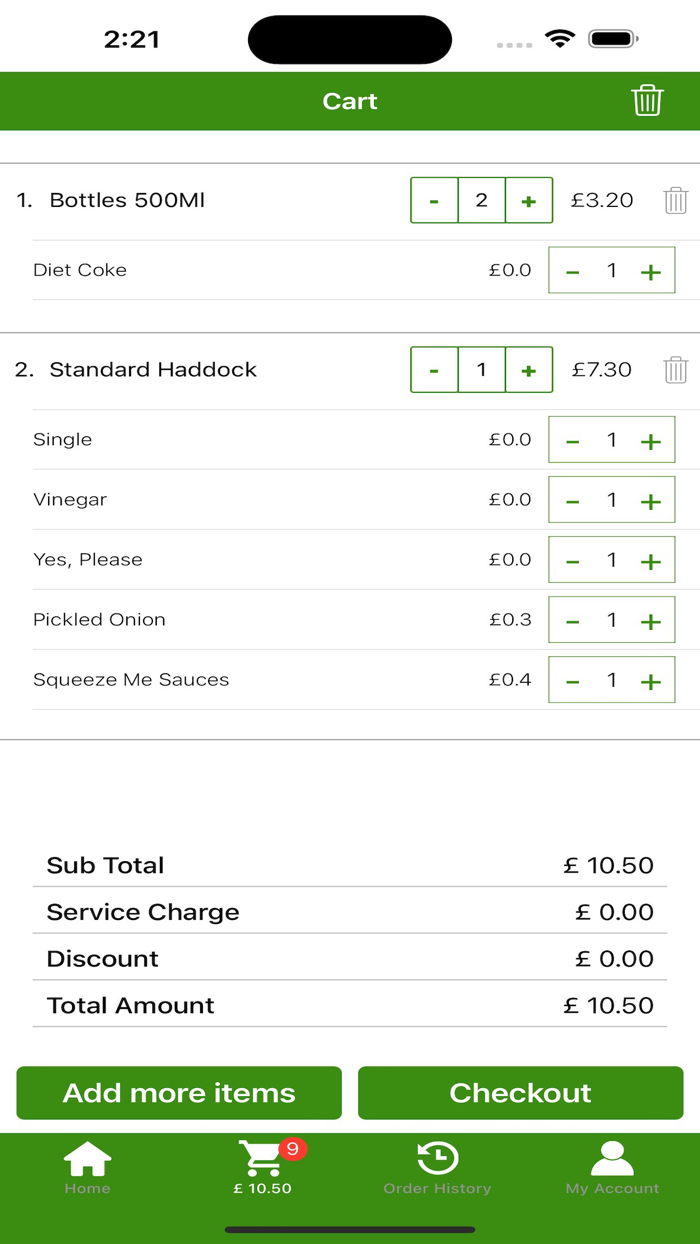Tap the Standard Haddock item name
Image resolution: width=700 pixels, height=1244 pixels.
pyautogui.click(x=153, y=370)
